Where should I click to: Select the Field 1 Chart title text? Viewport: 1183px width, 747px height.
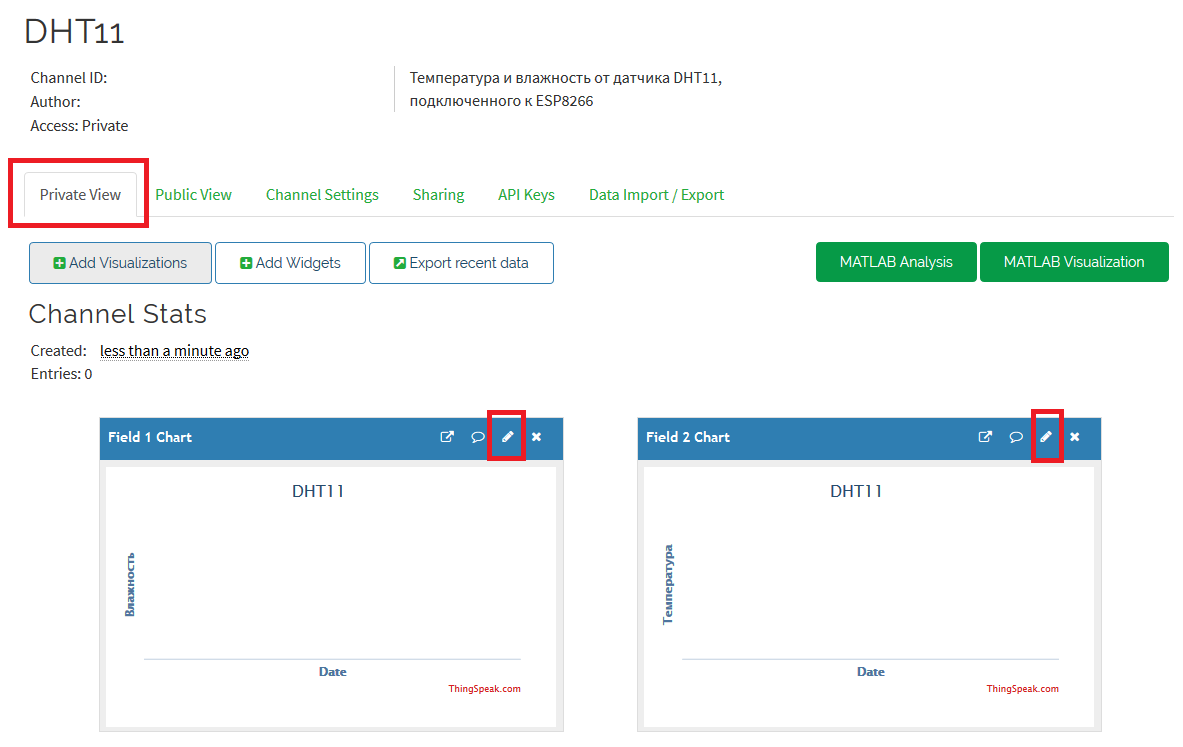click(x=149, y=437)
